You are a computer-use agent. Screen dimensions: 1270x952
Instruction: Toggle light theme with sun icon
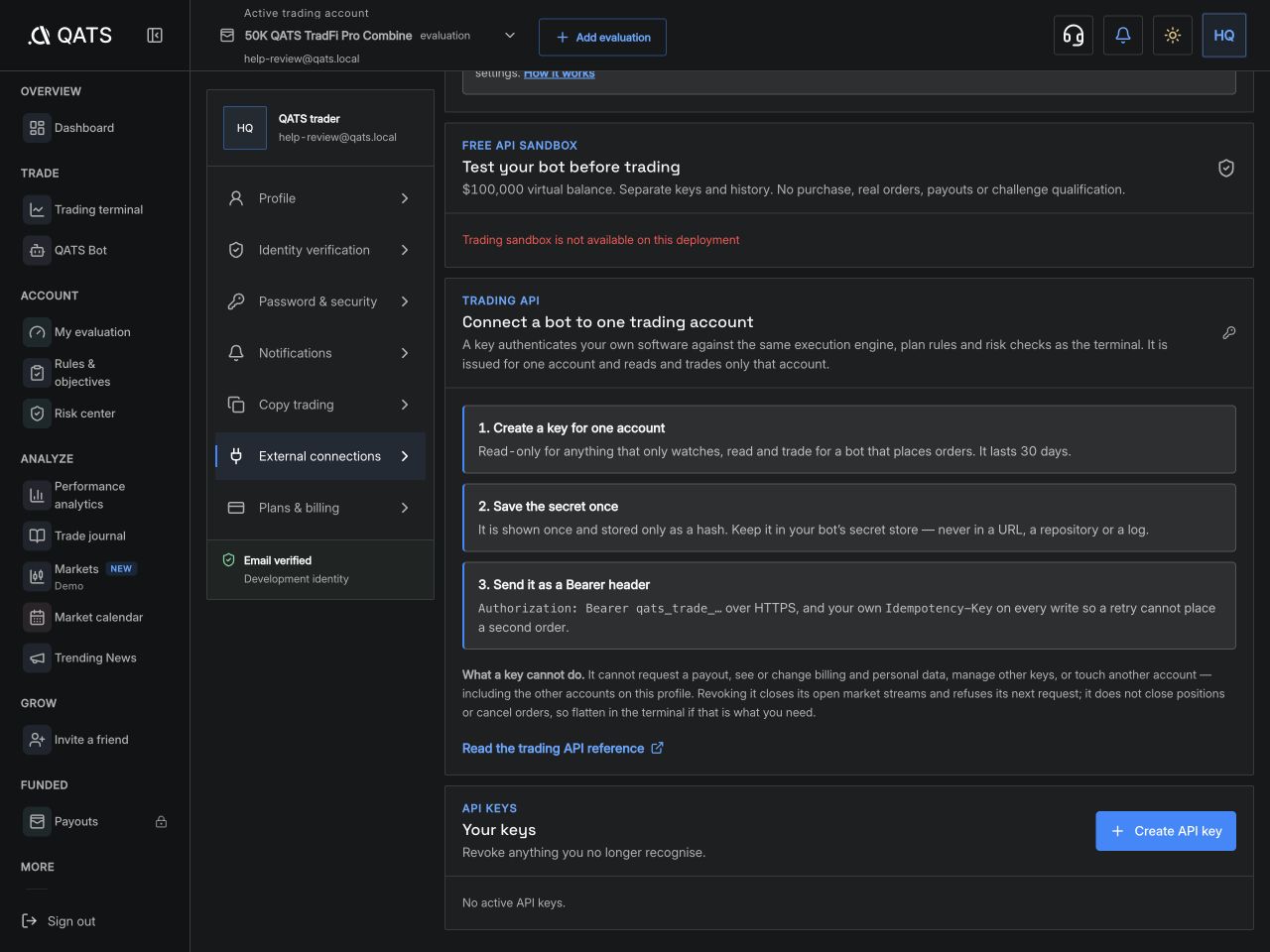click(x=1173, y=36)
